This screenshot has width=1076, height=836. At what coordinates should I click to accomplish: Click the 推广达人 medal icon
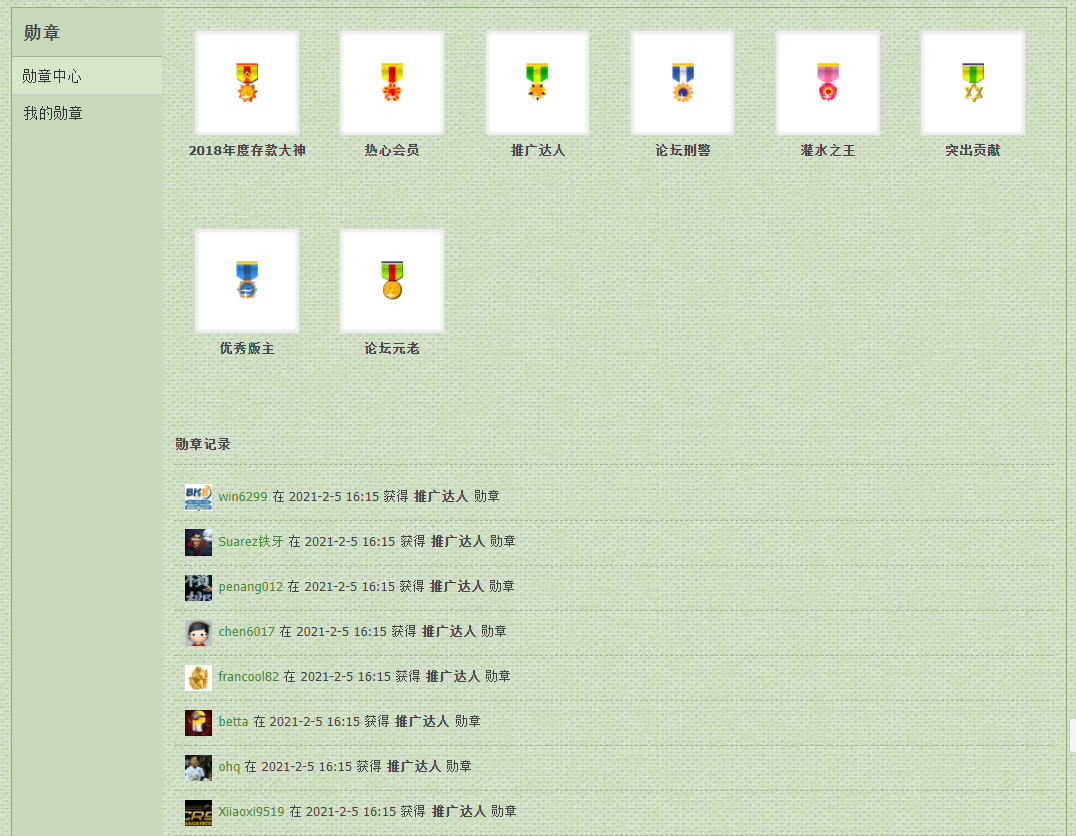point(537,83)
